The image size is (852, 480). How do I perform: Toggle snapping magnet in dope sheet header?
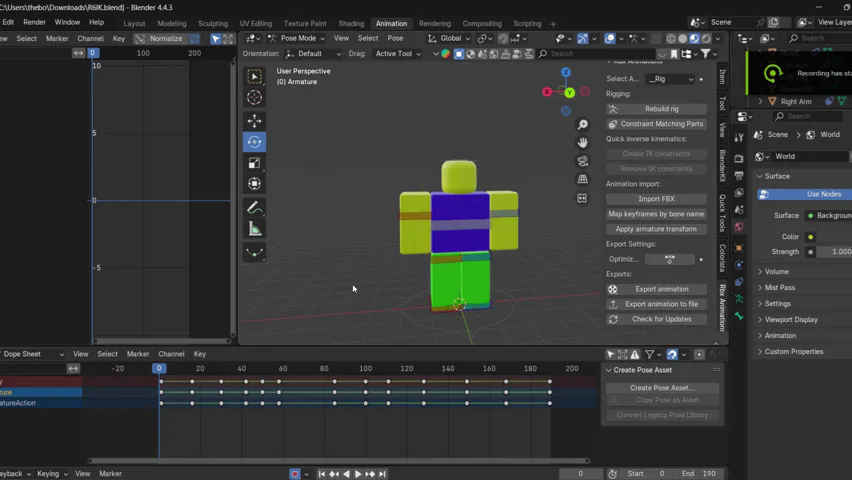coord(672,354)
